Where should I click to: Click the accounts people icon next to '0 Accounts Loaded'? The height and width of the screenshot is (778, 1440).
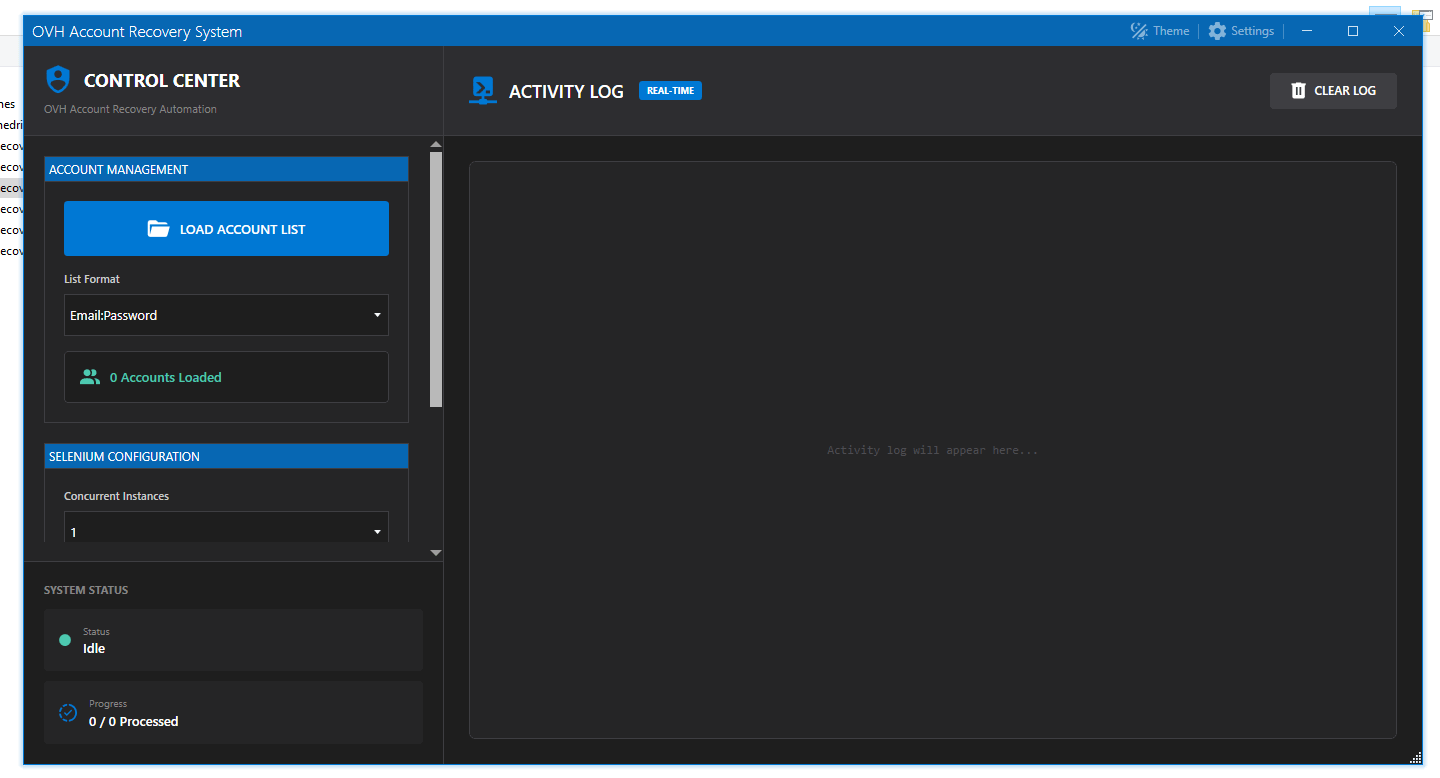click(x=90, y=377)
